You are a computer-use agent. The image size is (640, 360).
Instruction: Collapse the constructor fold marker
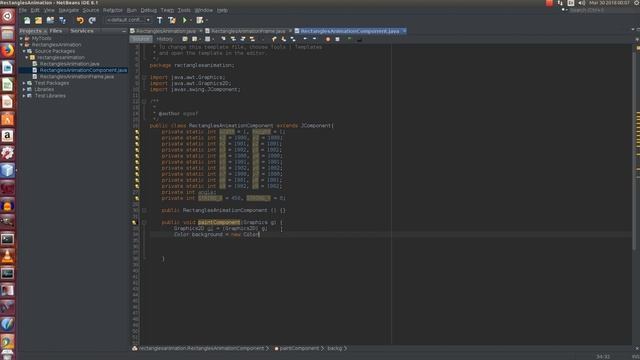[x=144, y=210]
